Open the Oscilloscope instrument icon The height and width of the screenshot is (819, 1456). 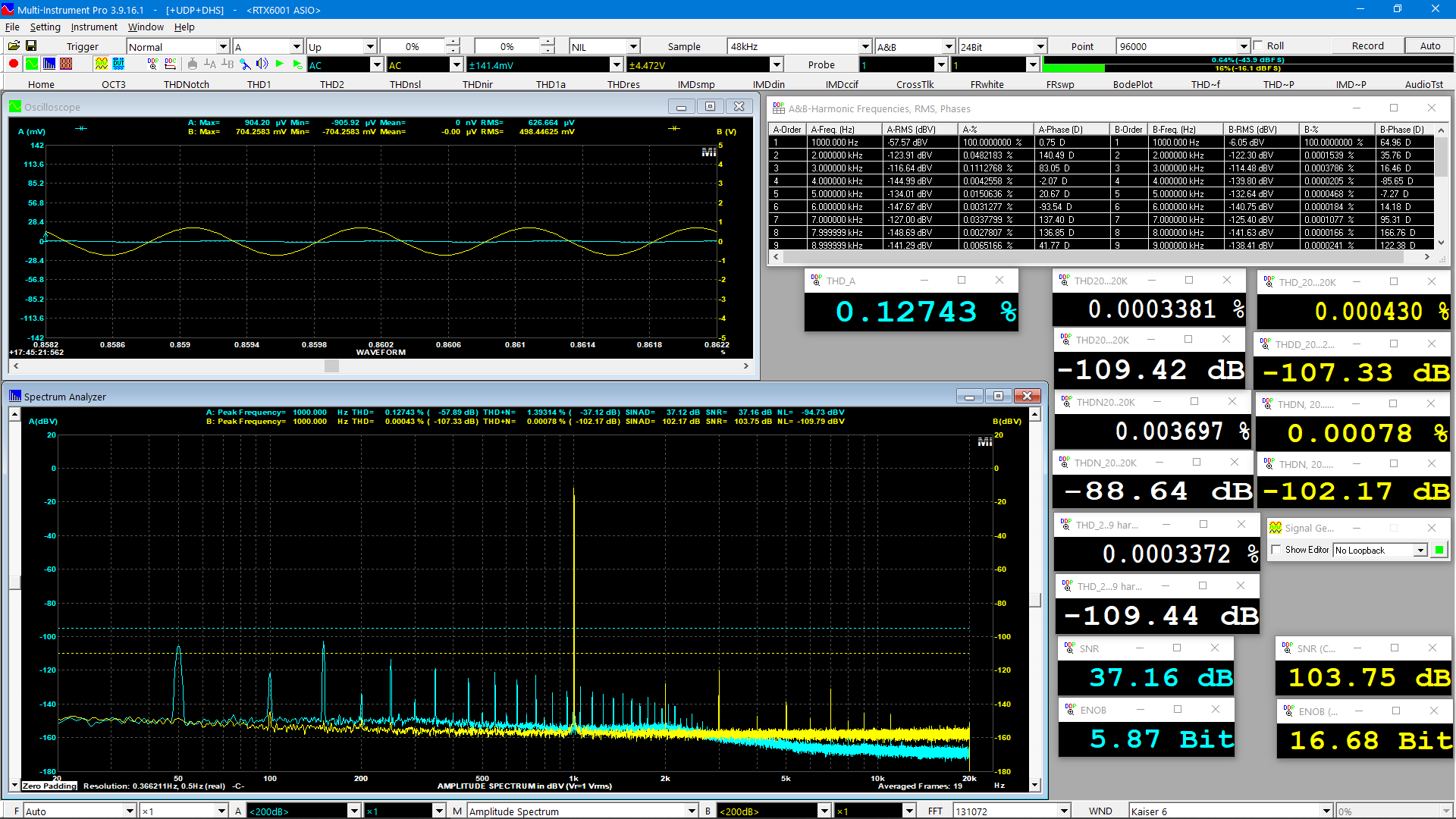tap(31, 64)
